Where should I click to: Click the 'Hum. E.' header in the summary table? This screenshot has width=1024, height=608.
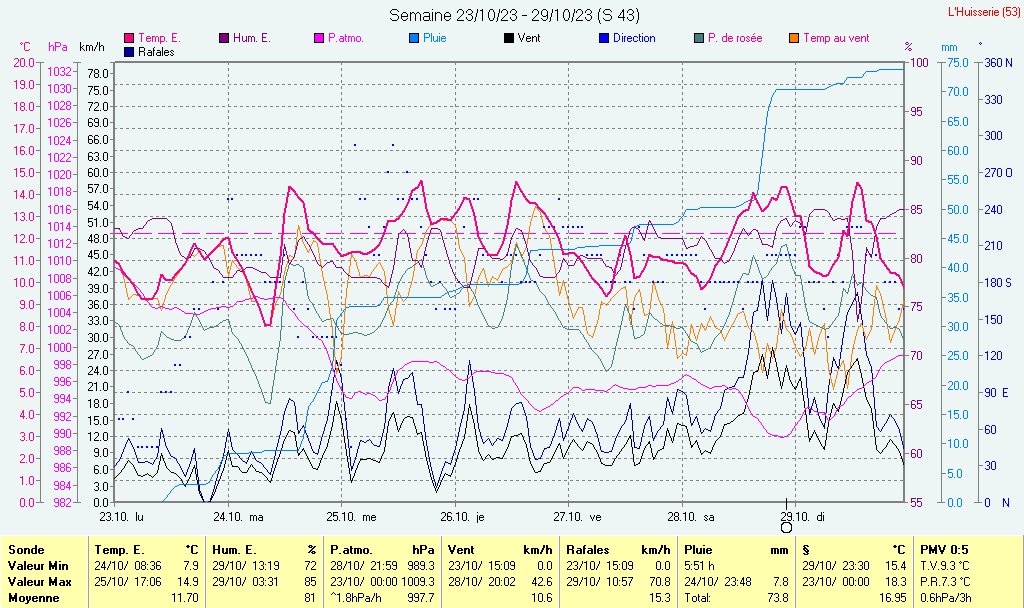[x=234, y=550]
